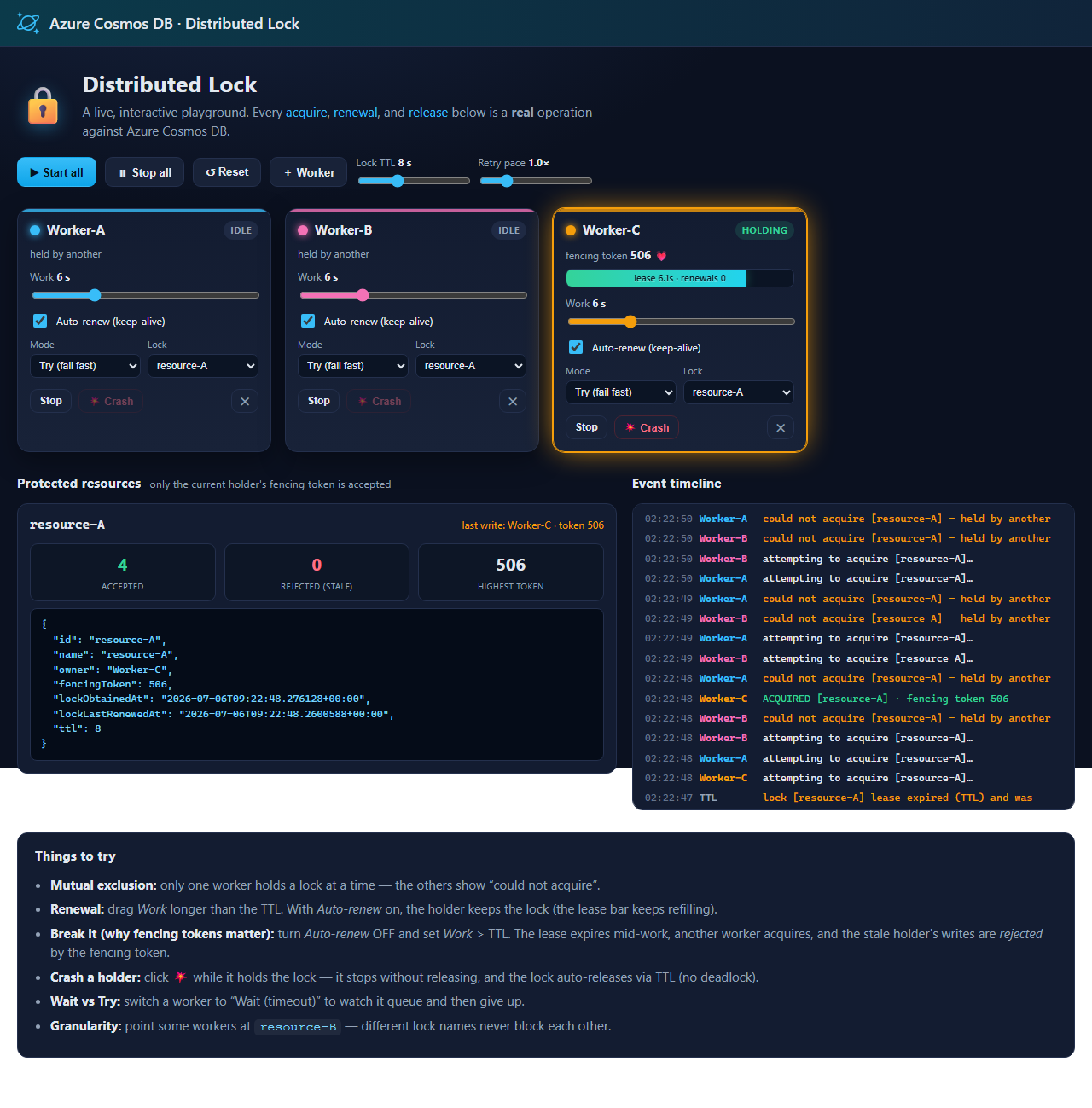
Task: Toggle Auto-renew checkbox for Worker-B
Action: click(x=308, y=321)
